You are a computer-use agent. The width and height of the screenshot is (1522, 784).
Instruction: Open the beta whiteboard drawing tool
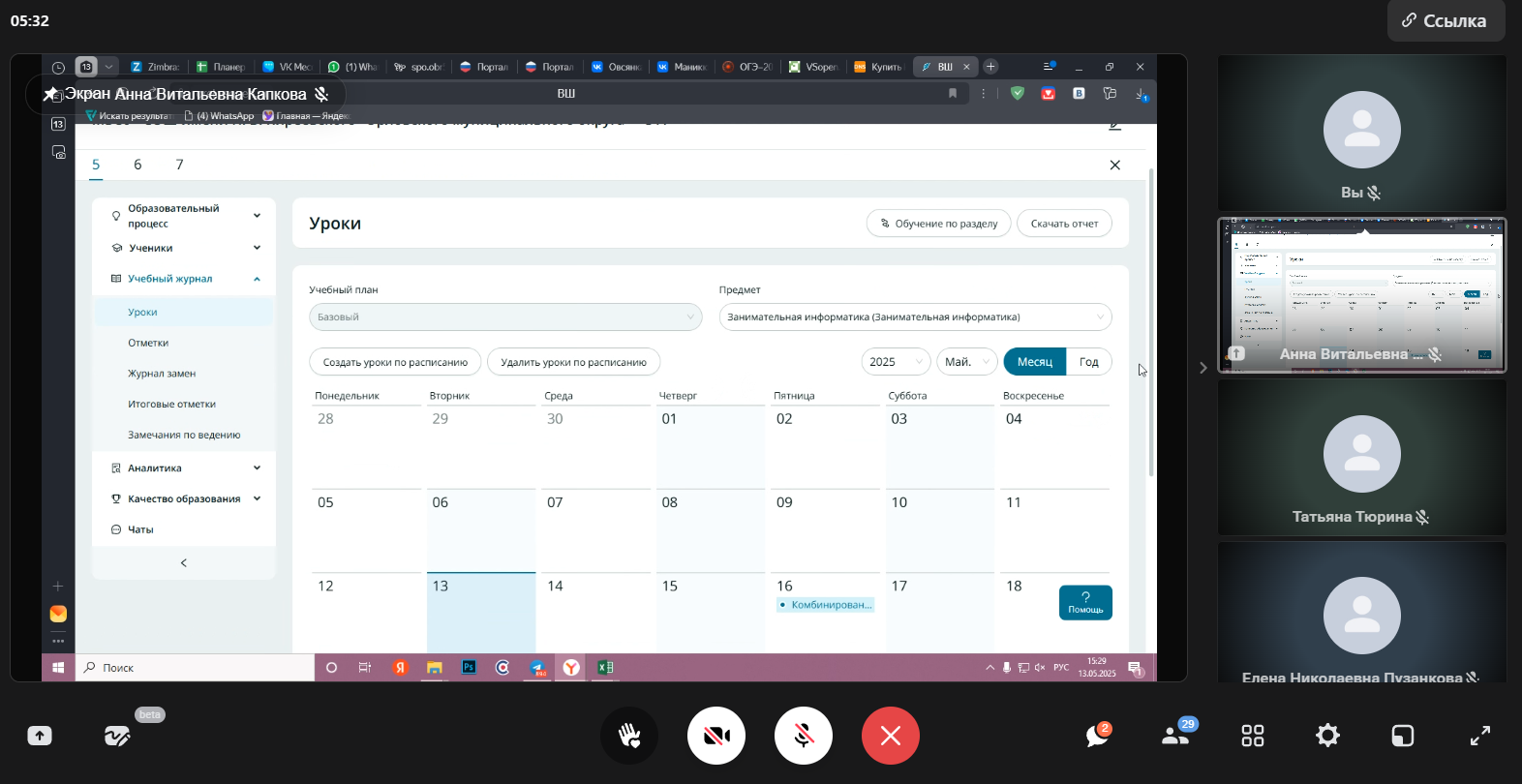117,736
